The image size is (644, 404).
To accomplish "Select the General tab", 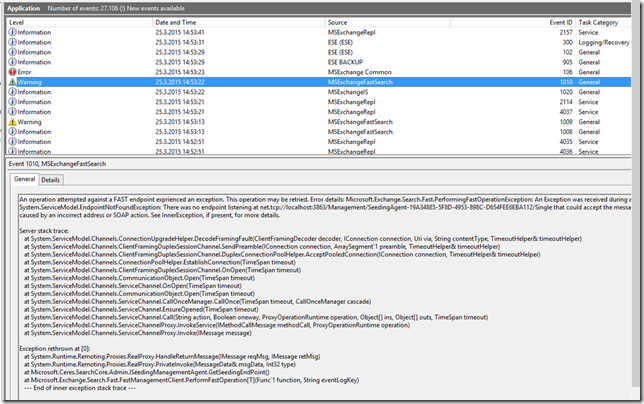I will (24, 179).
